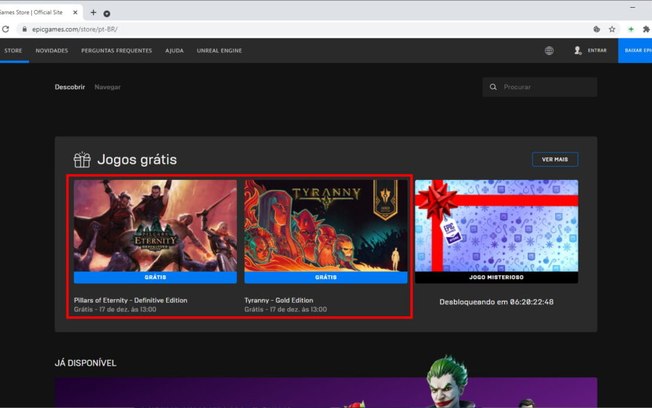
Task: Click the magnifier icon in Procurar search box
Action: tap(493, 87)
